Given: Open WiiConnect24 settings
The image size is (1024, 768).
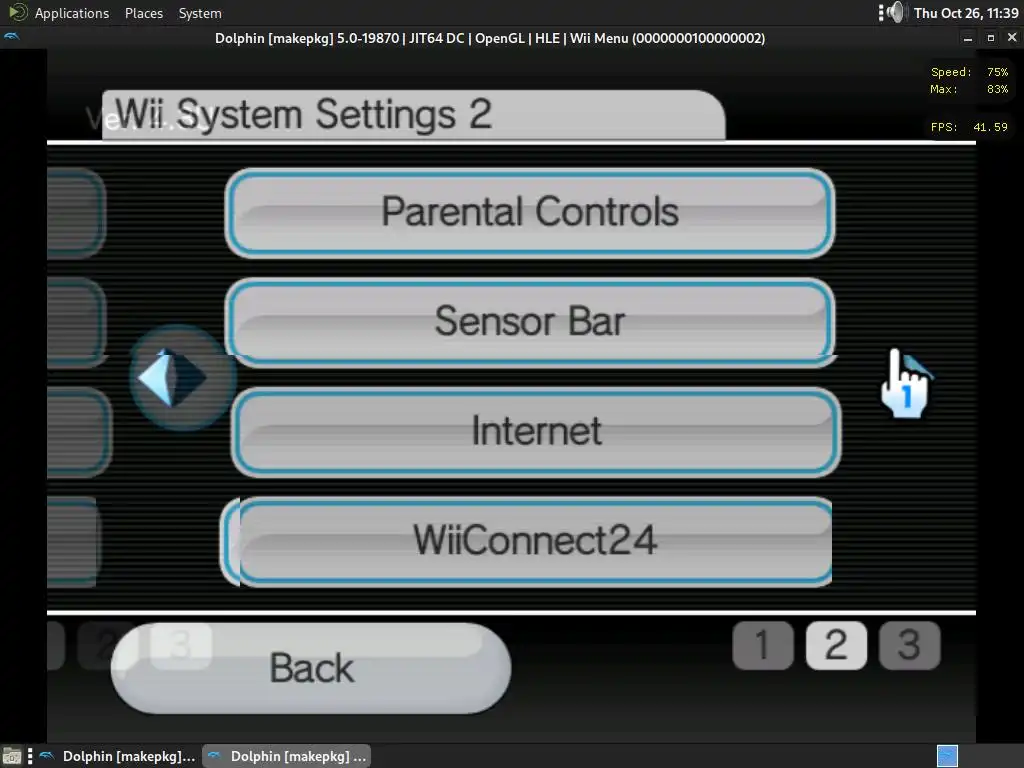Looking at the screenshot, I should (x=528, y=541).
